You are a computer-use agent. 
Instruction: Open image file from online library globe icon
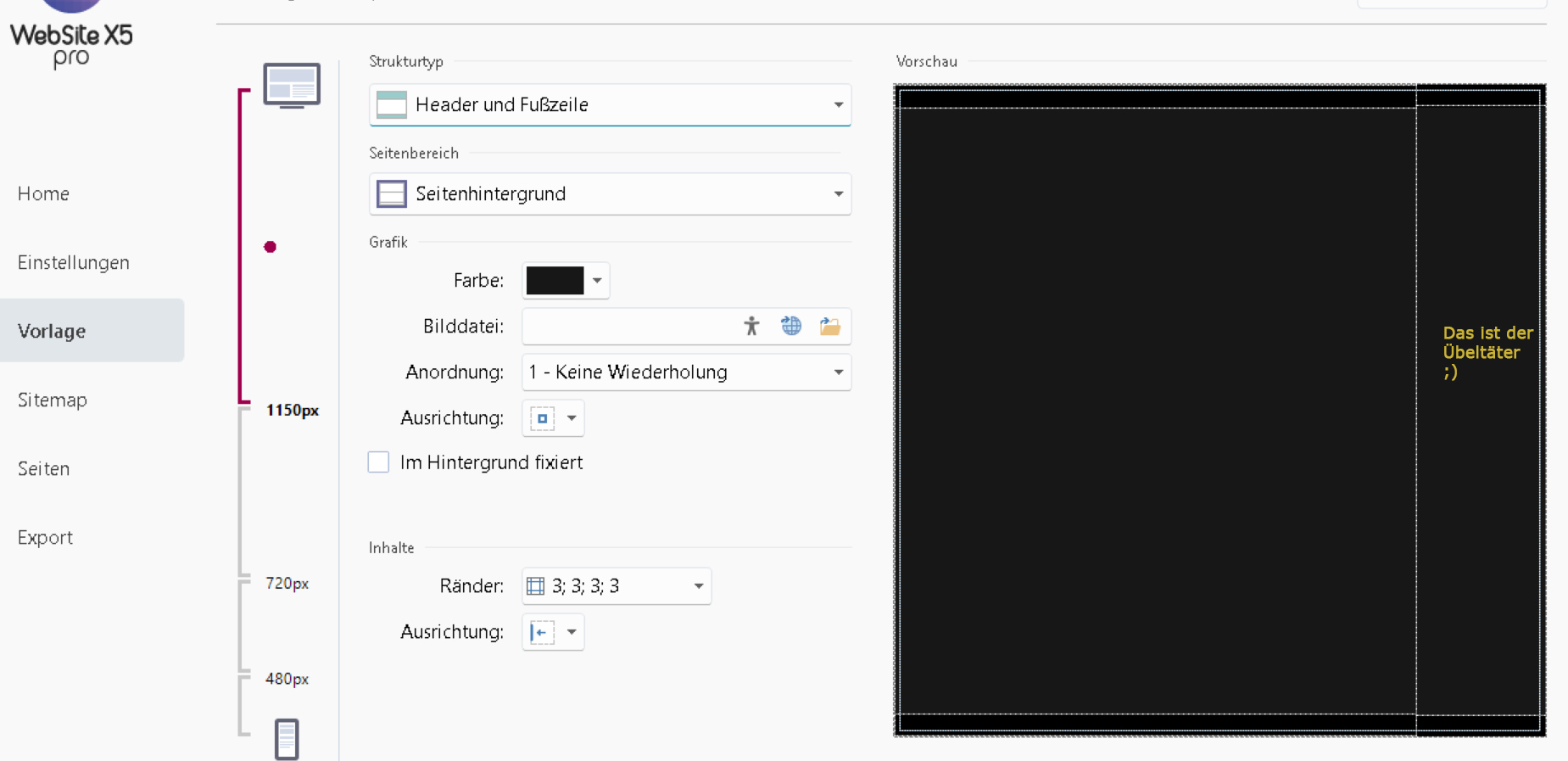click(790, 326)
